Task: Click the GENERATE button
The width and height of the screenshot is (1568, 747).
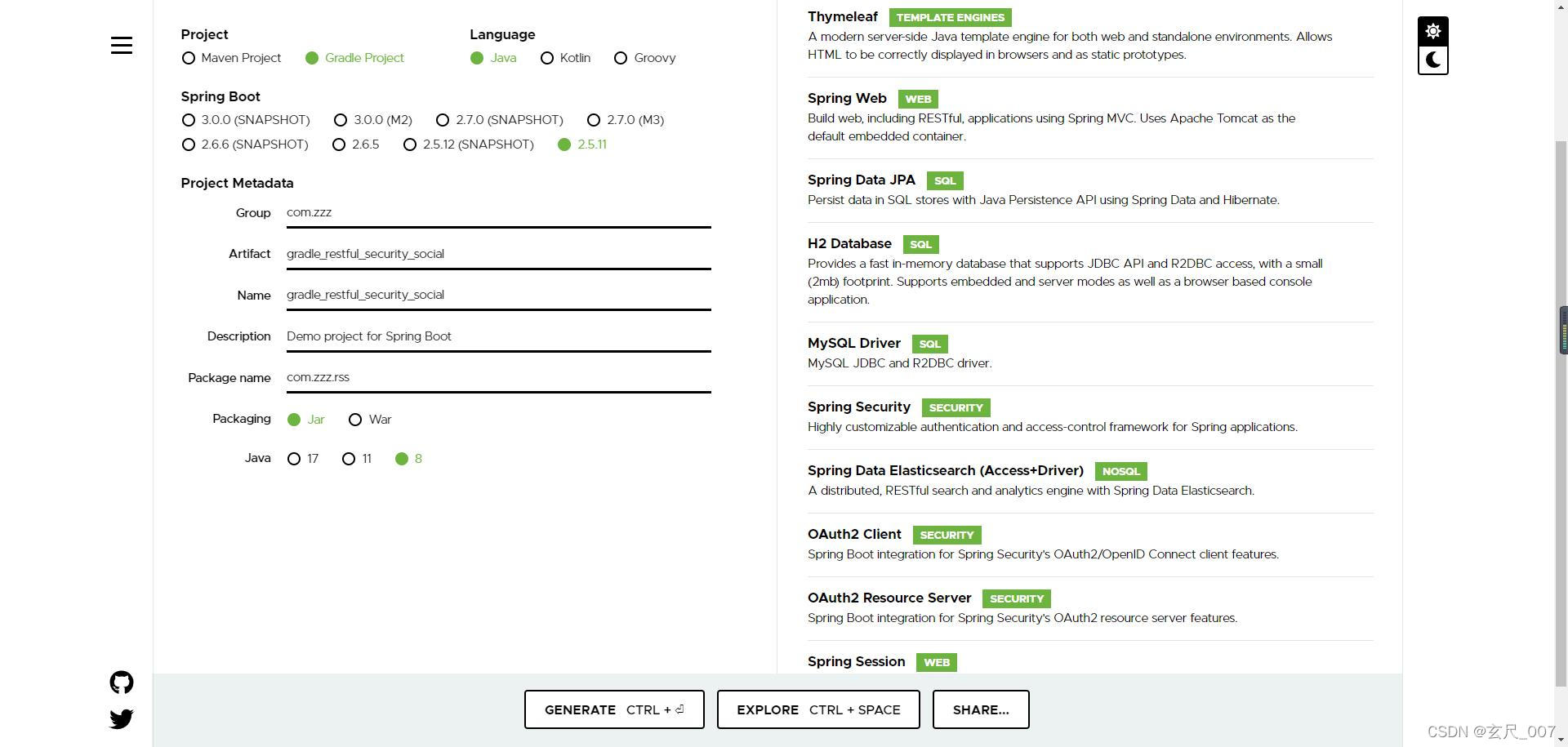Action: tap(614, 709)
